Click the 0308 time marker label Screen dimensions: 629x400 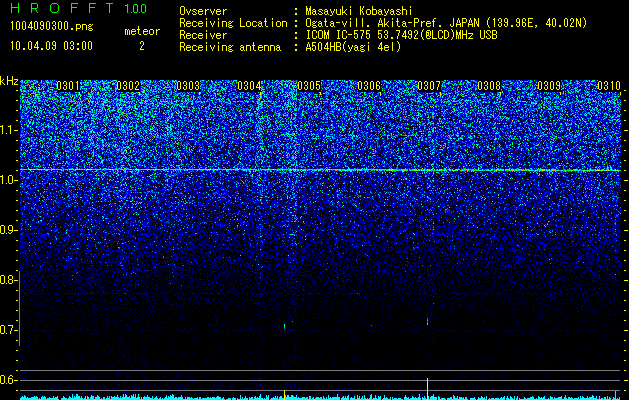(489, 86)
